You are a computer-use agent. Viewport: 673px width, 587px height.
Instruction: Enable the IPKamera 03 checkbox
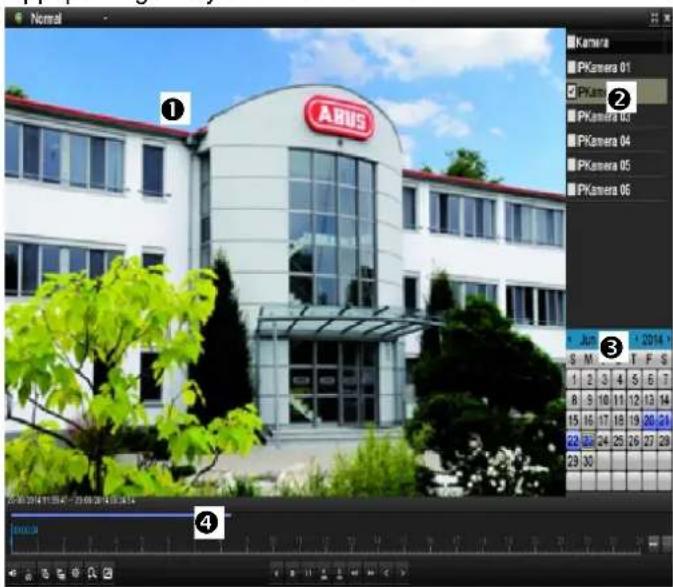point(571,116)
